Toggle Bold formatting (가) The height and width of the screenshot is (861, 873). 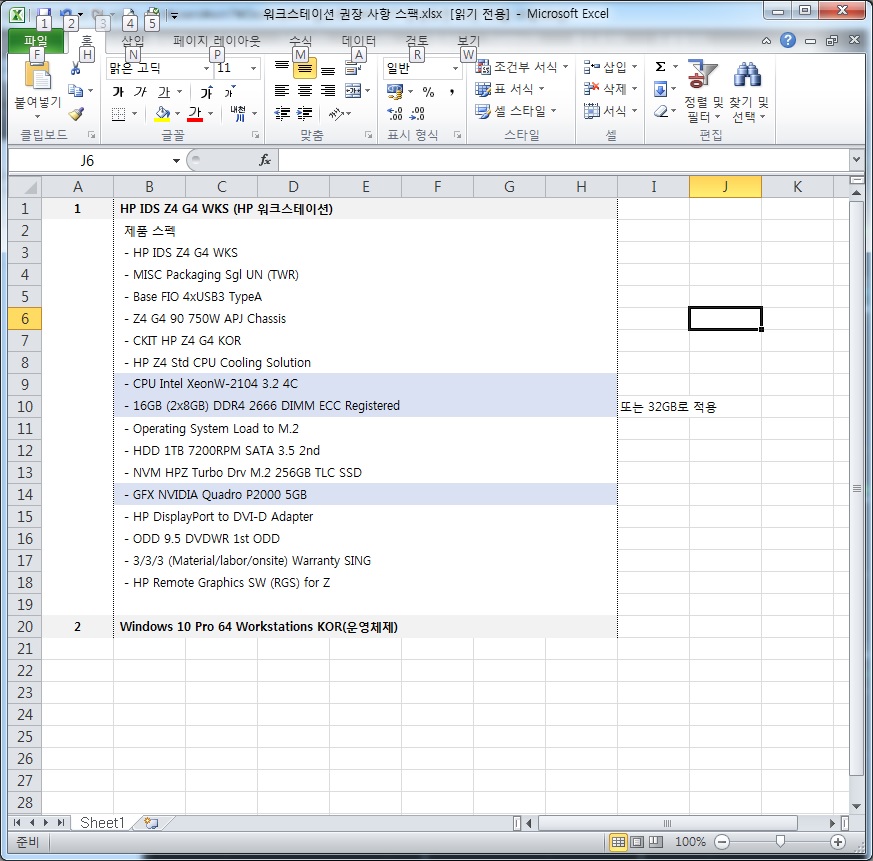click(x=118, y=92)
